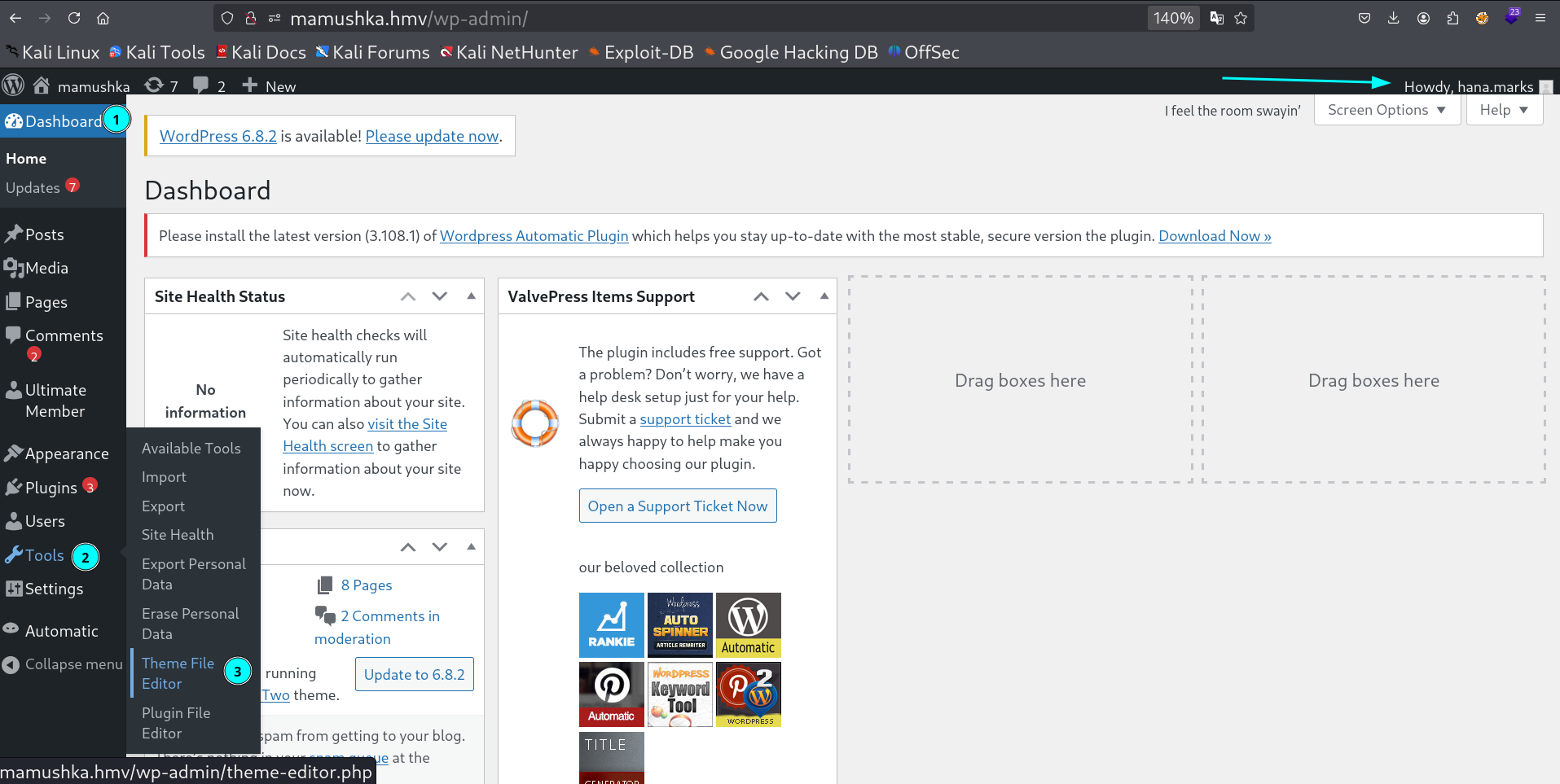Collapse the ValvePress Items Support panel
The height and width of the screenshot is (784, 1560).
tap(824, 296)
